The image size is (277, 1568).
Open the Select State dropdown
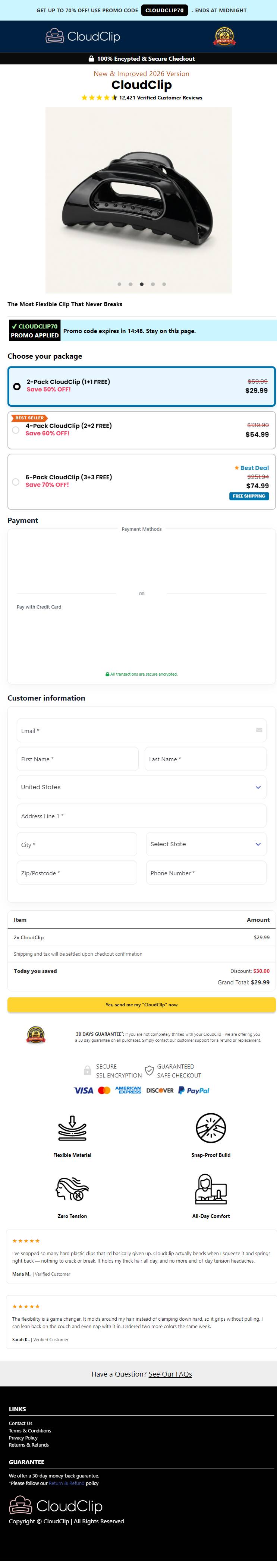[x=207, y=844]
